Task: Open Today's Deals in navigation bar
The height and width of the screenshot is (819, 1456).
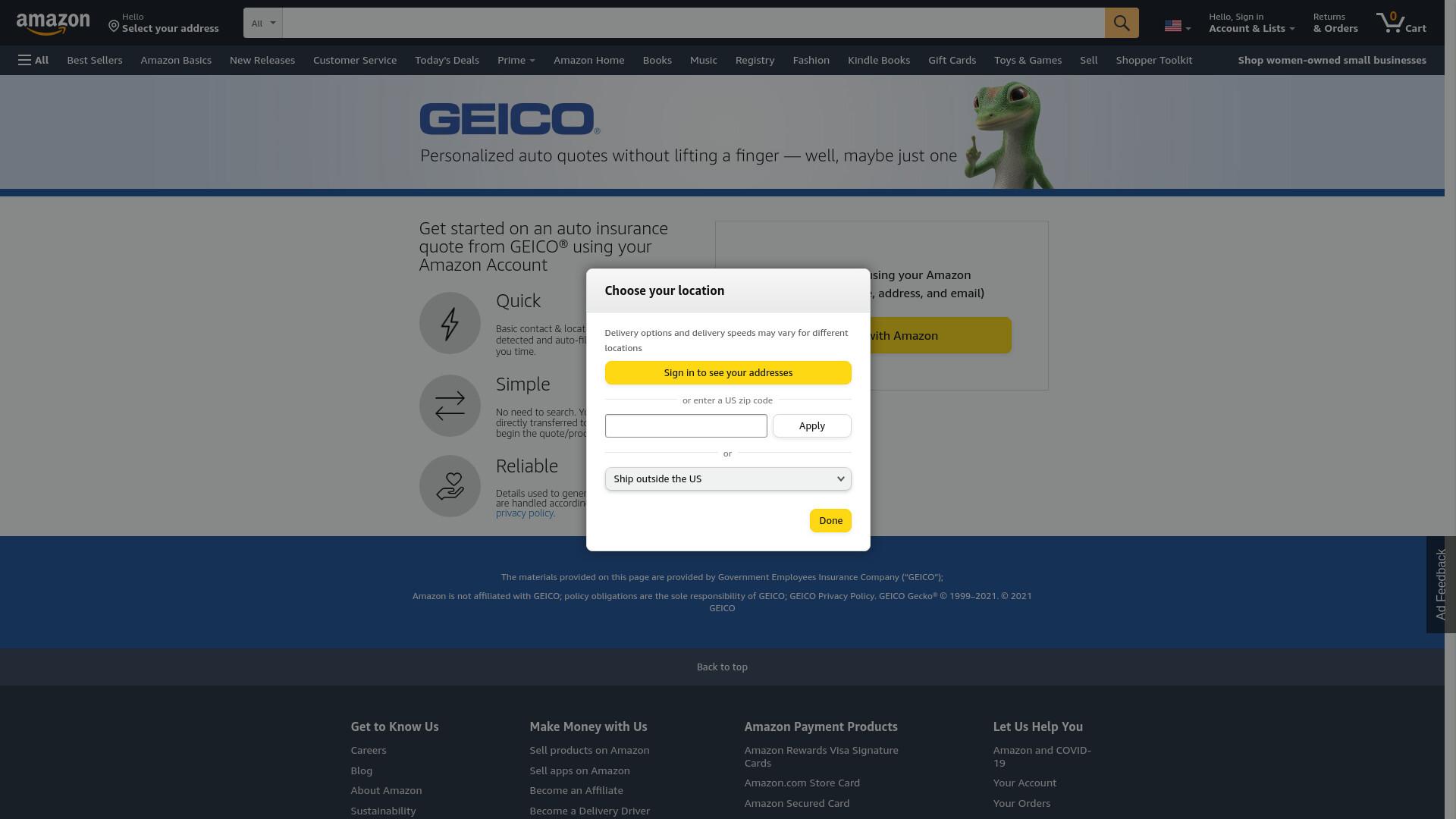Action: point(447,60)
